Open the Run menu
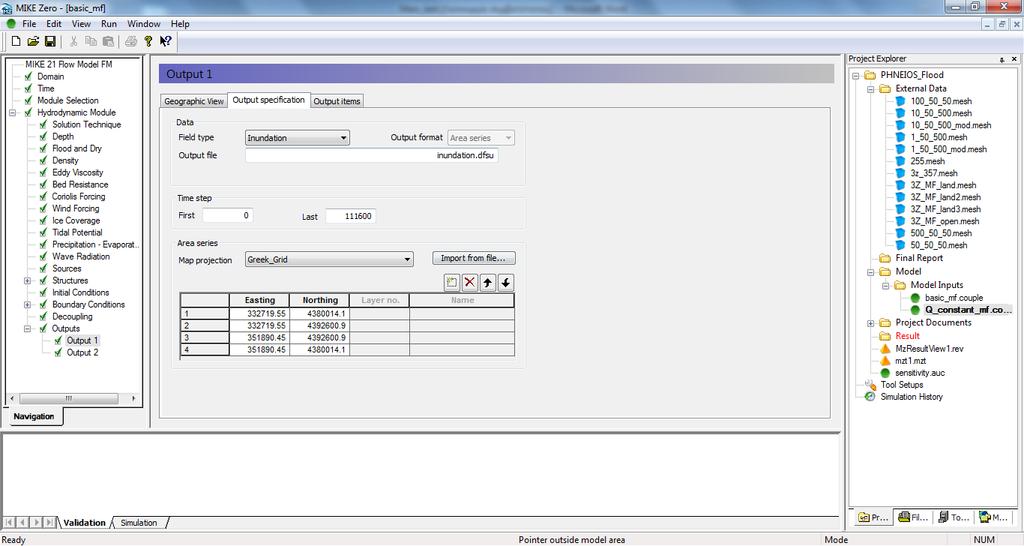 (109, 24)
